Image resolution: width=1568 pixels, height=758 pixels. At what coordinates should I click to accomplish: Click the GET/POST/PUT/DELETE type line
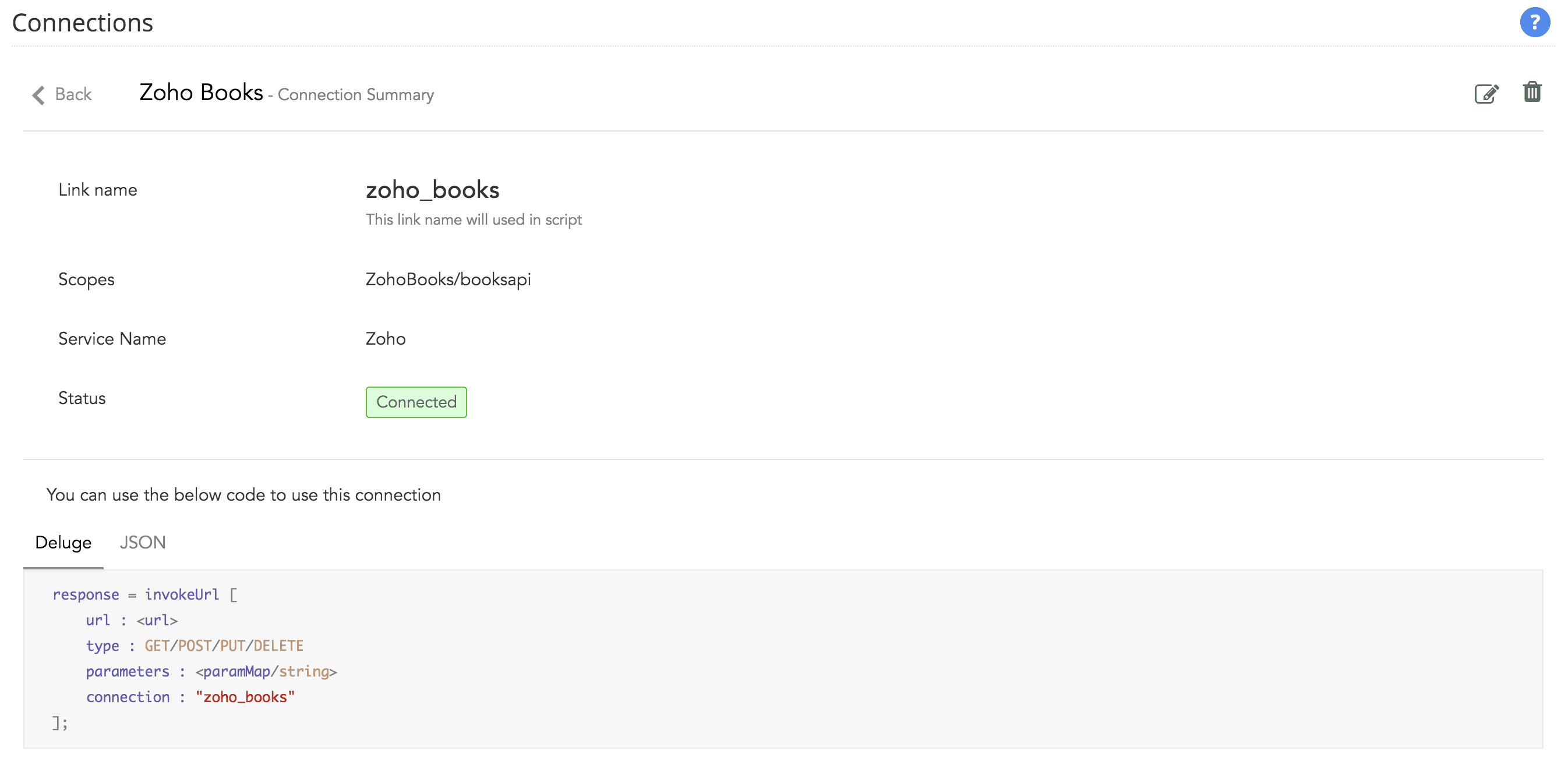coord(224,646)
